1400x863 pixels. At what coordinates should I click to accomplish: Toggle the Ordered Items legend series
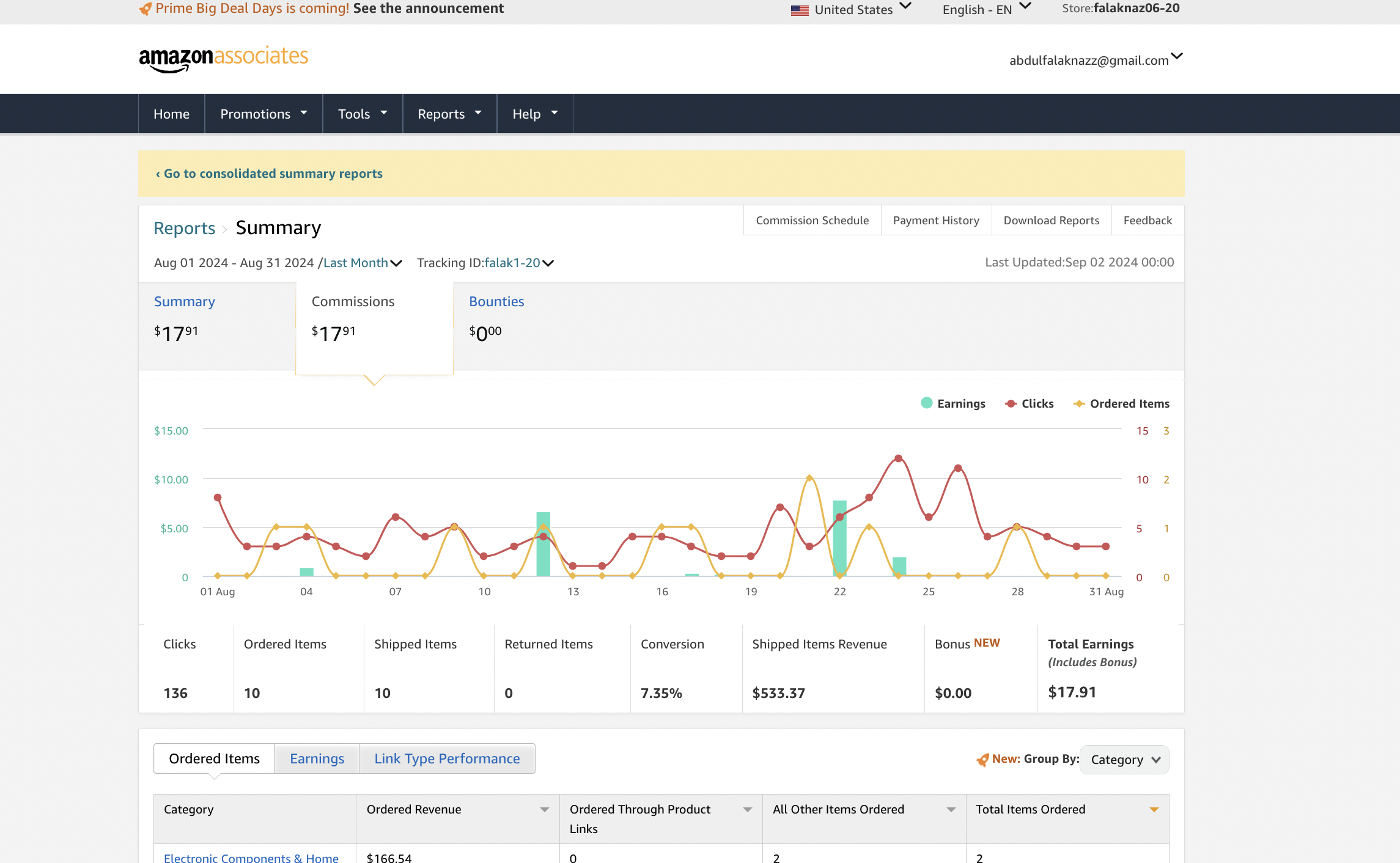(x=1121, y=403)
